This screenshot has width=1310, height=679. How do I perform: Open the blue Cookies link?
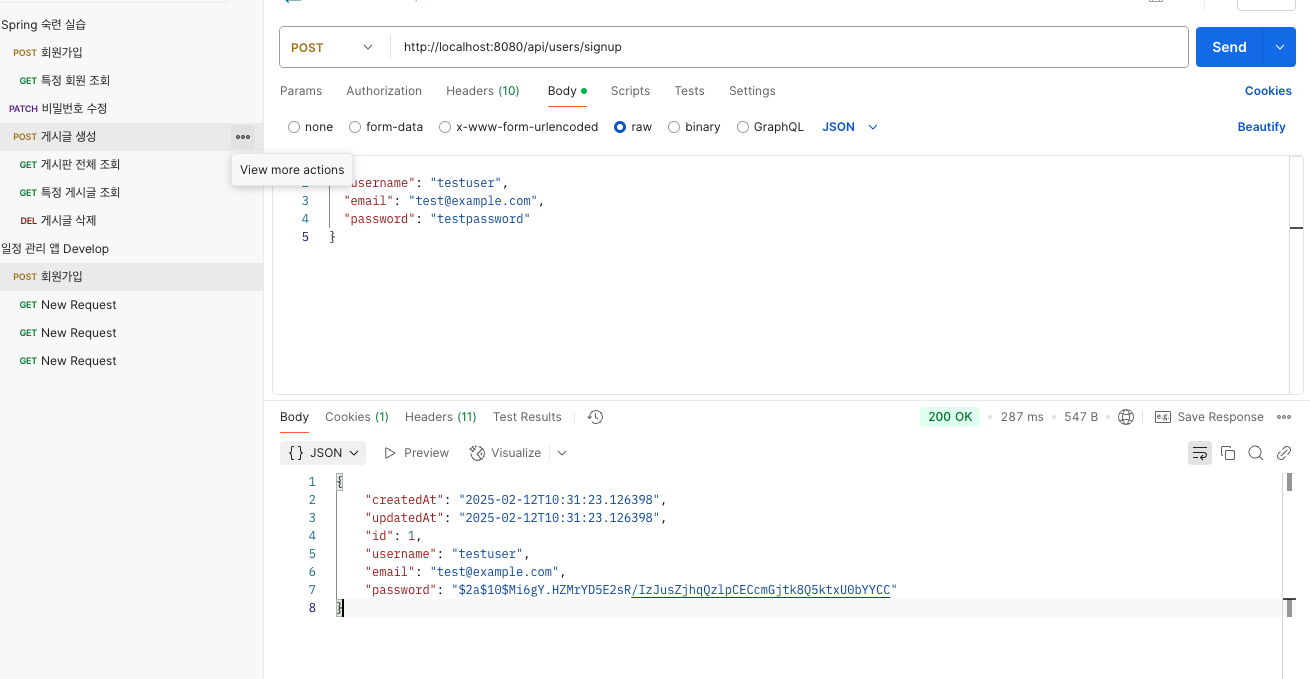tap(1268, 91)
